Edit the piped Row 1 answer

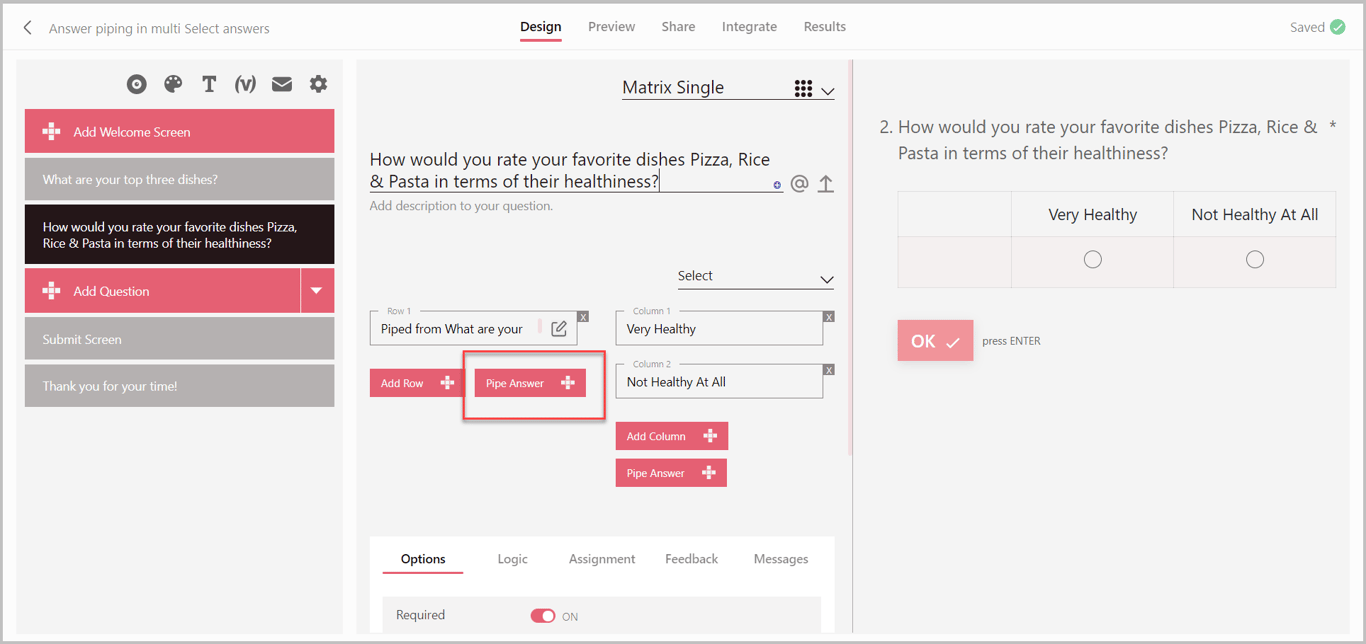coord(559,329)
